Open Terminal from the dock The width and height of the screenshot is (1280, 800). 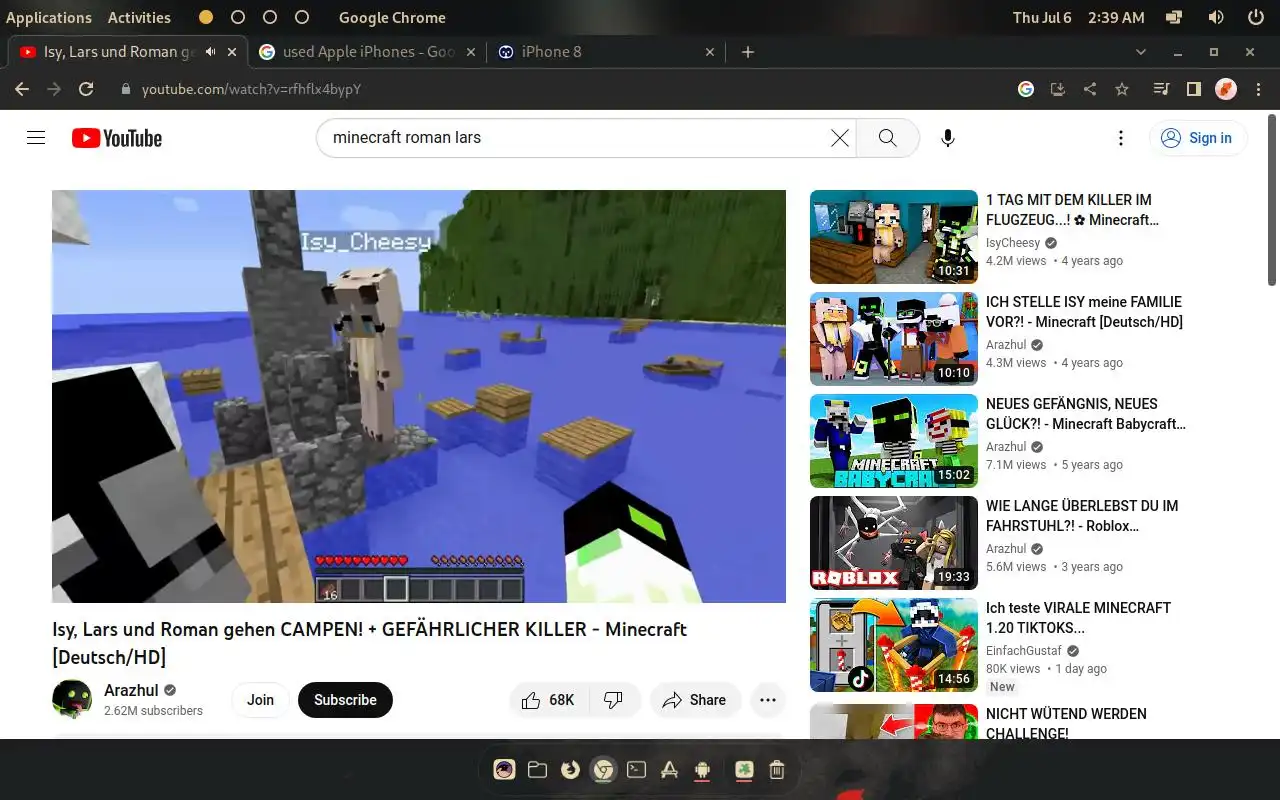coord(636,769)
